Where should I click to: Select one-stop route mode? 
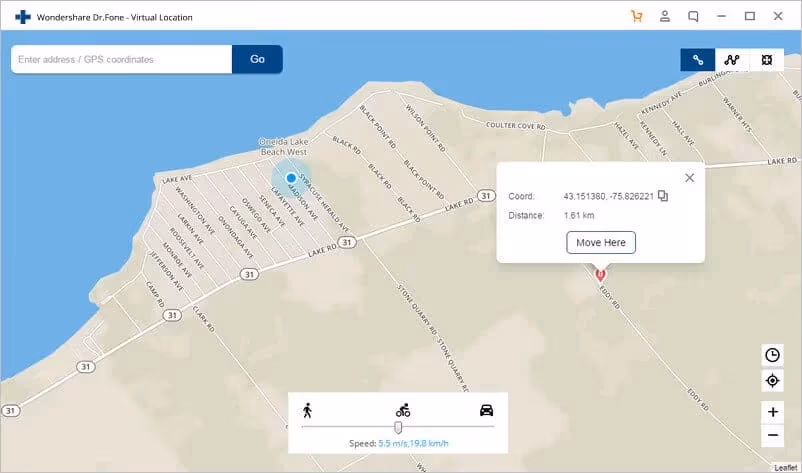(698, 60)
